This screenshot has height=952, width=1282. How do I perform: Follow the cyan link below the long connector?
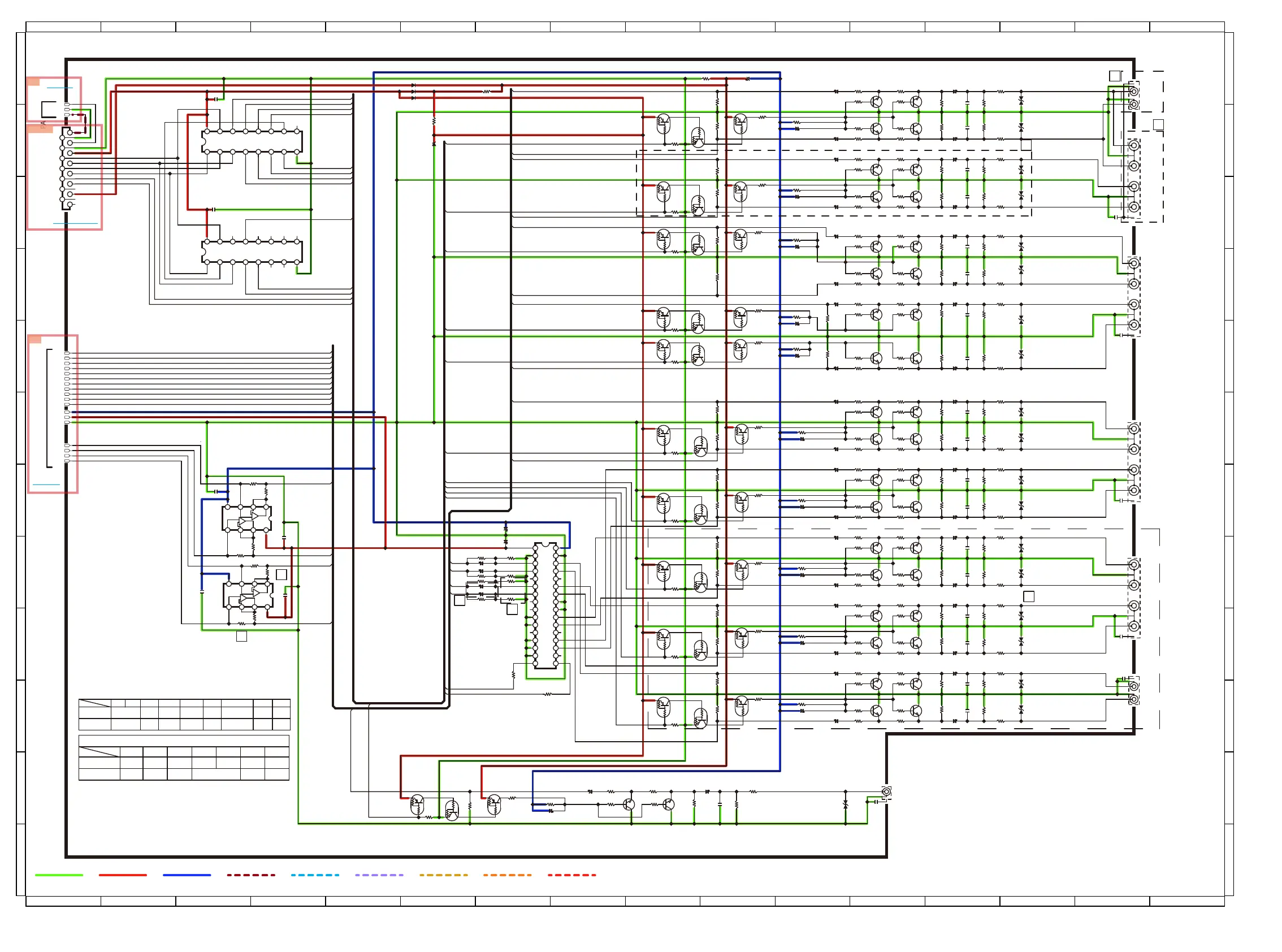point(46,485)
